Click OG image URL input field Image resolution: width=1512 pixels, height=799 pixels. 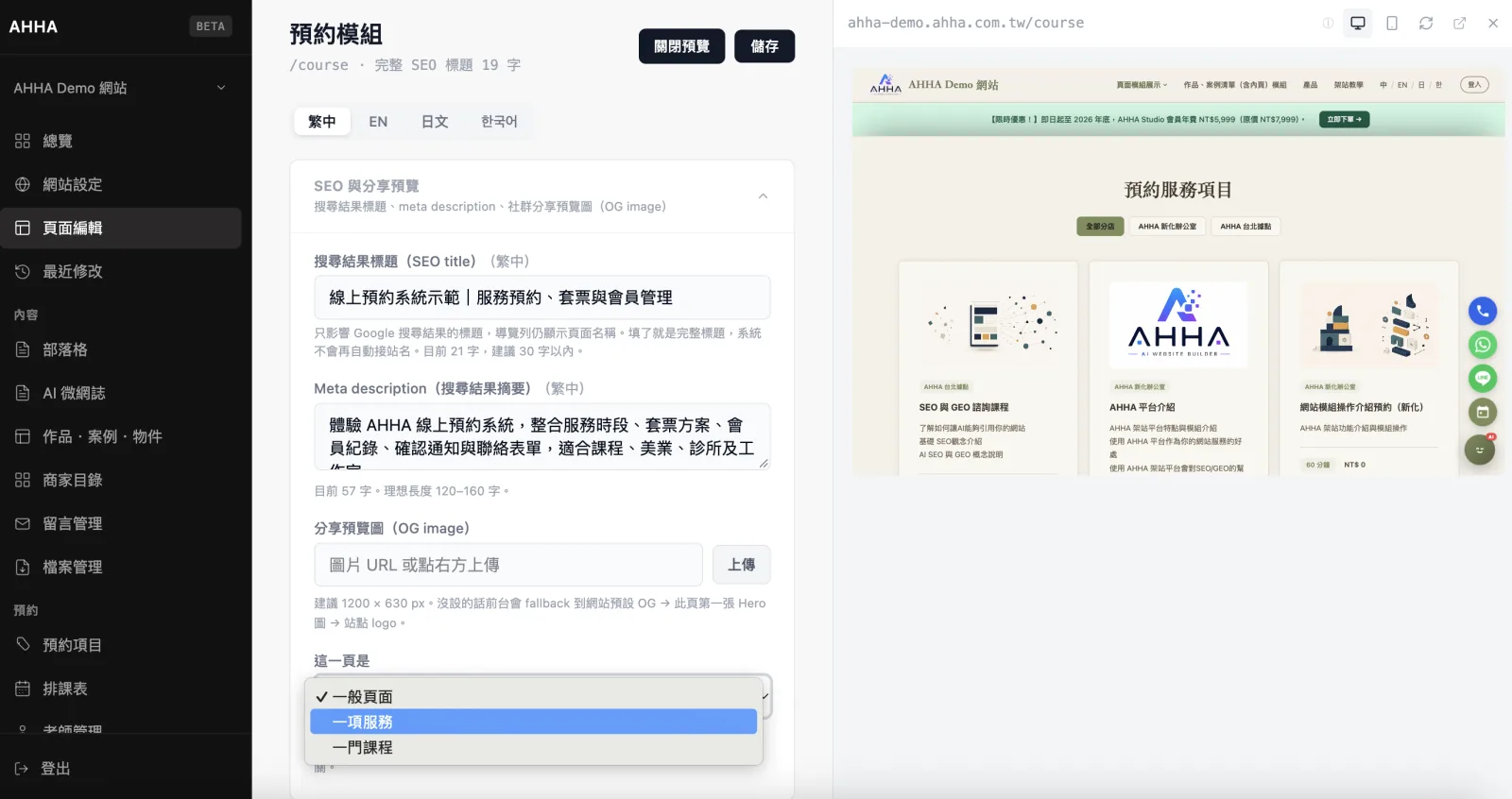508,565
